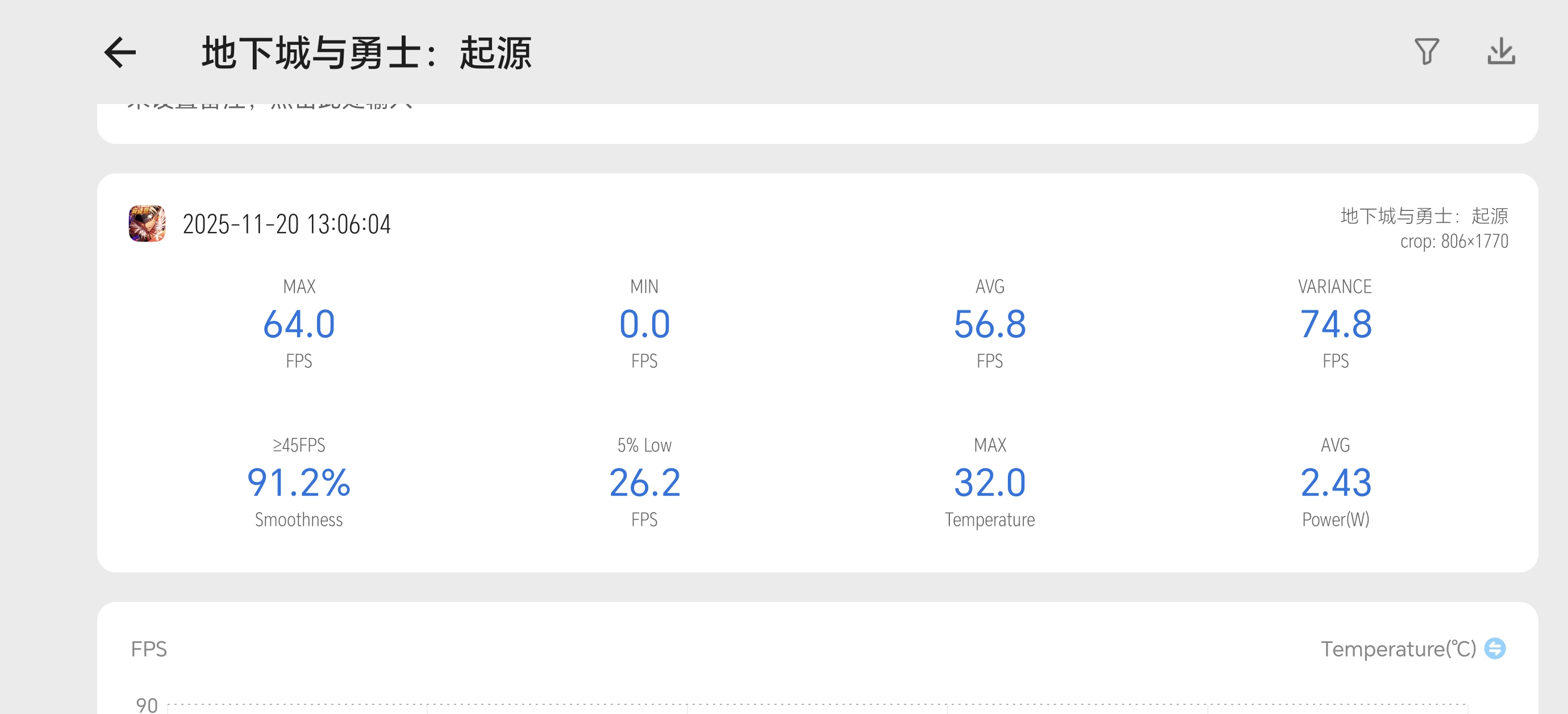Toggle the Temperature(℃) swap icon
This screenshot has width=1568, height=714.
click(x=1494, y=648)
